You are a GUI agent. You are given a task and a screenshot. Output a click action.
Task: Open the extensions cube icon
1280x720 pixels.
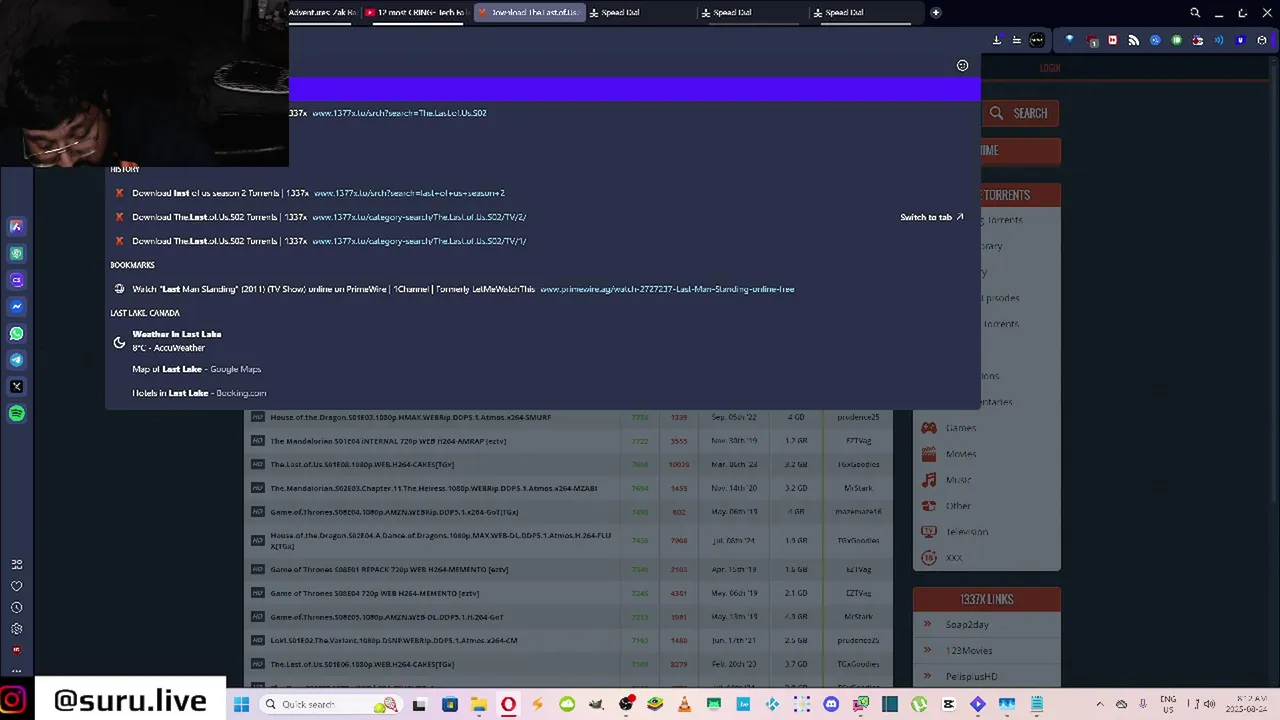pos(1262,40)
